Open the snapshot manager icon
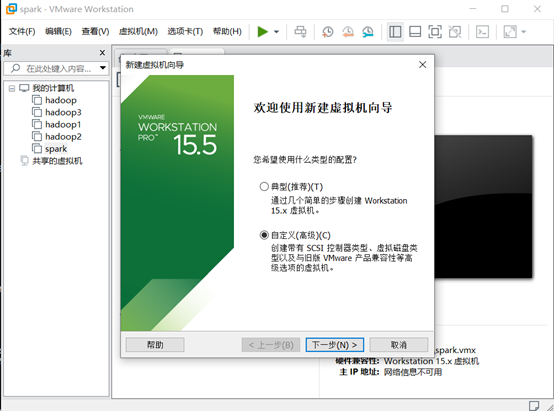 pos(368,32)
